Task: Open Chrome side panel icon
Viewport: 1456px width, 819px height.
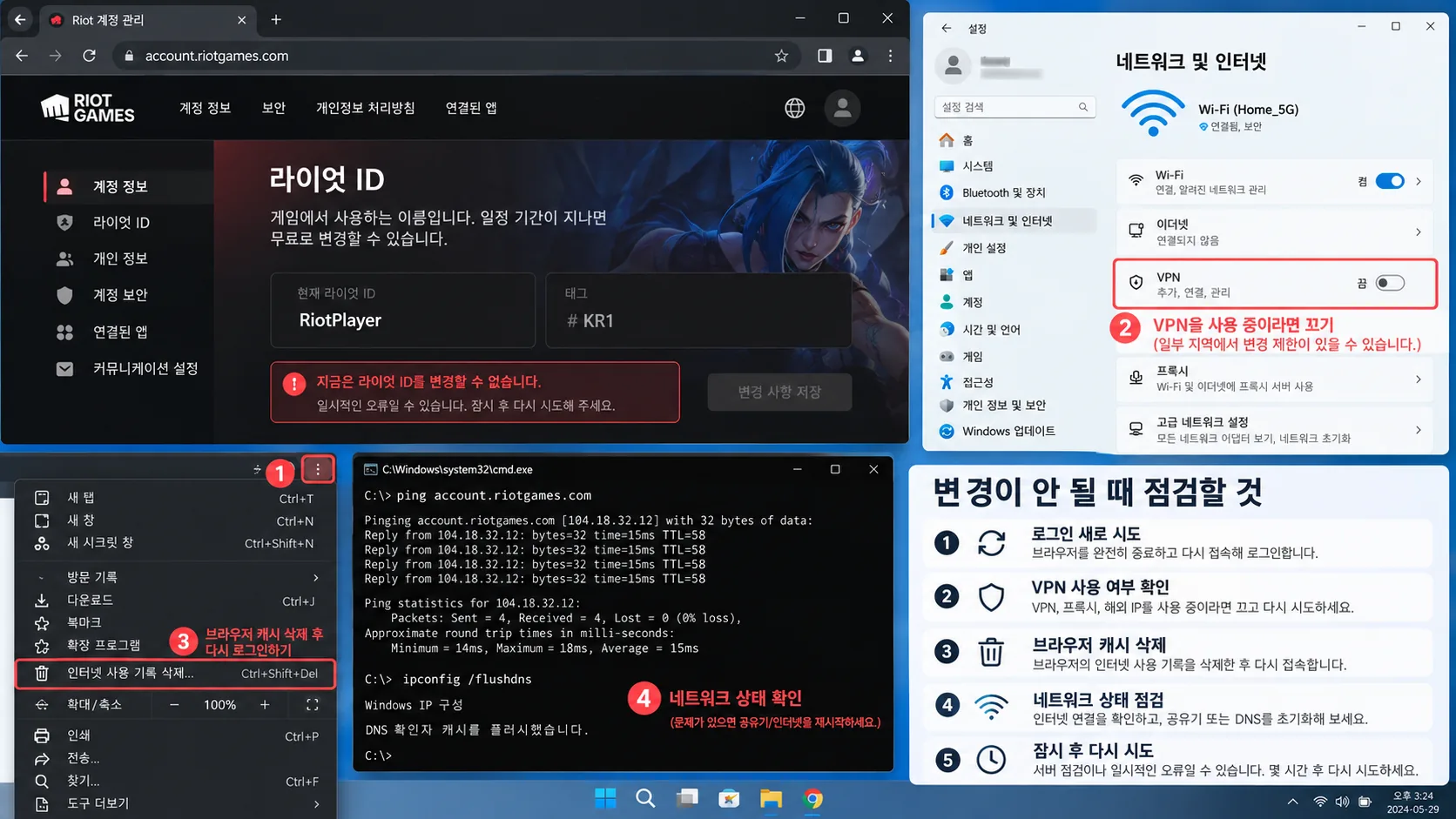Action: point(824,56)
